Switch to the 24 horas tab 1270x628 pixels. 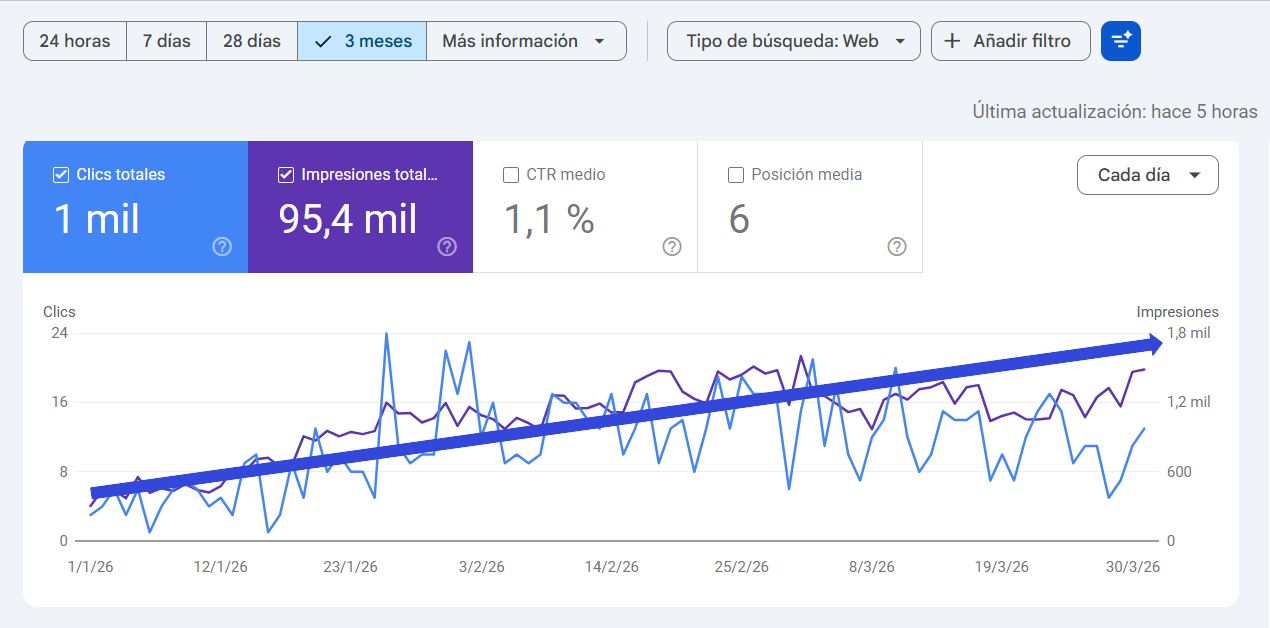point(74,41)
